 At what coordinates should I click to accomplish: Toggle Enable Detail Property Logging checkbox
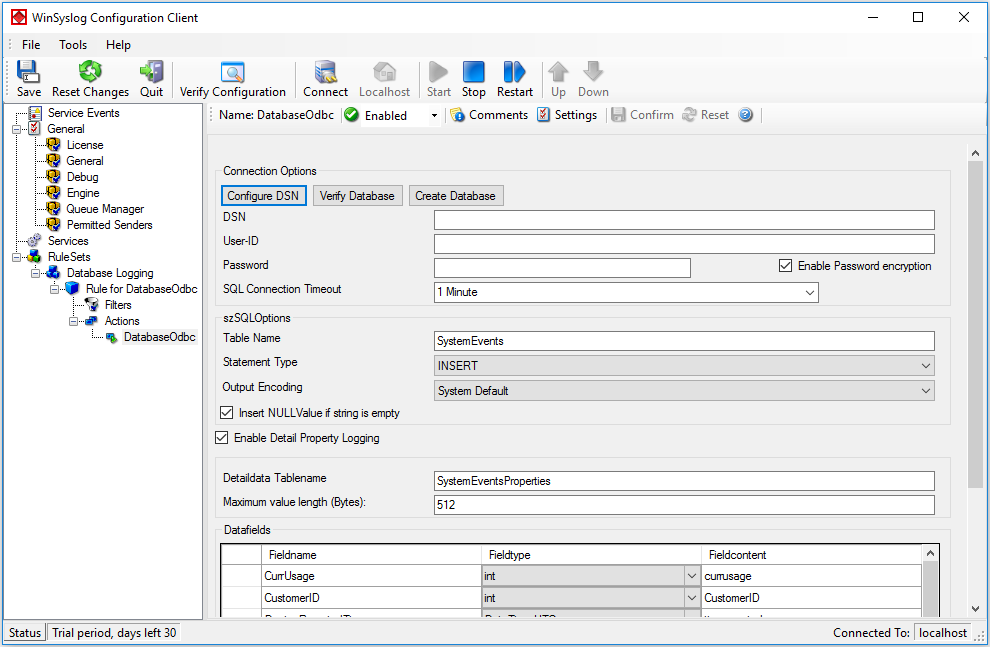pyautogui.click(x=222, y=437)
